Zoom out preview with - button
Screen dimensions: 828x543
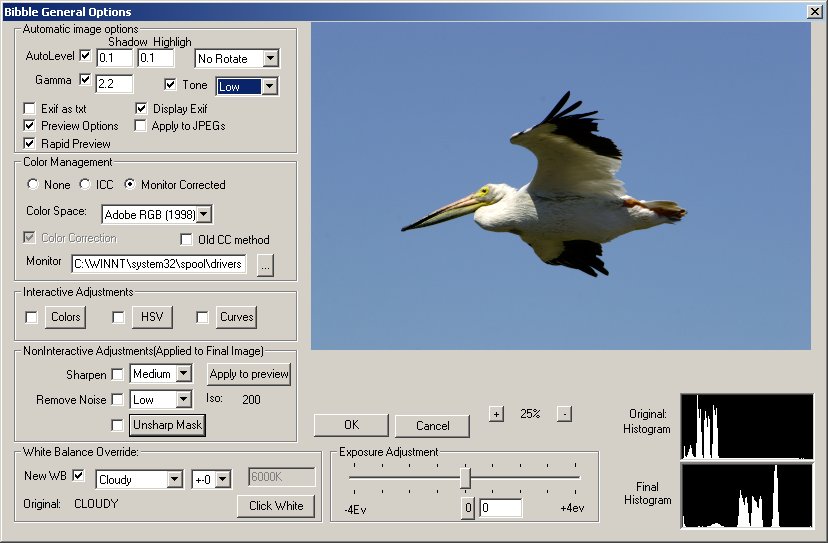(x=564, y=414)
